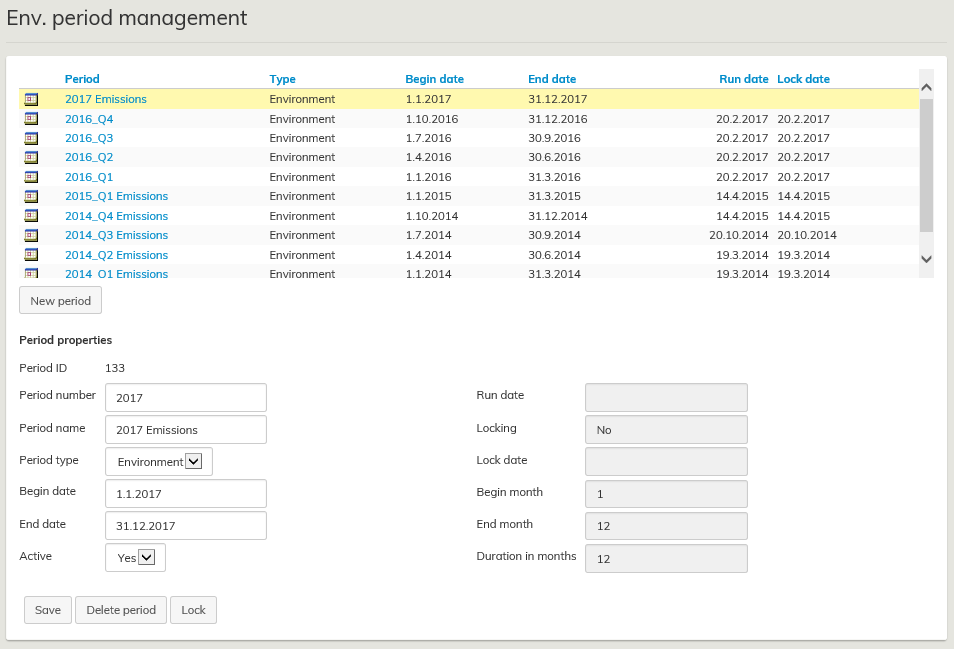Click the row icon next to 2016_Q2
This screenshot has width=954, height=649.
(31, 157)
